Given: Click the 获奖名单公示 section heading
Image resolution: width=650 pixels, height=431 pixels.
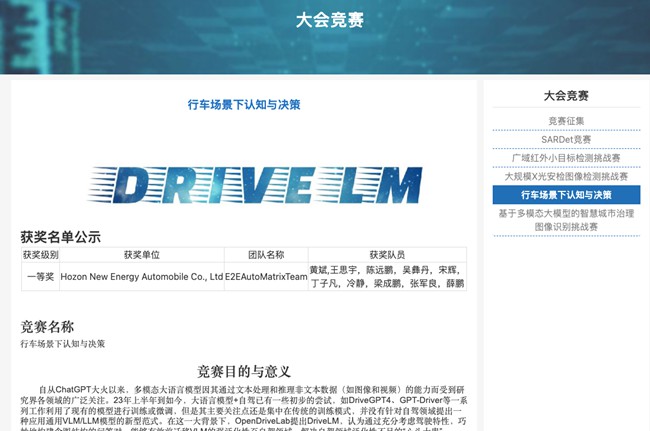Looking at the screenshot, I should (x=61, y=237).
